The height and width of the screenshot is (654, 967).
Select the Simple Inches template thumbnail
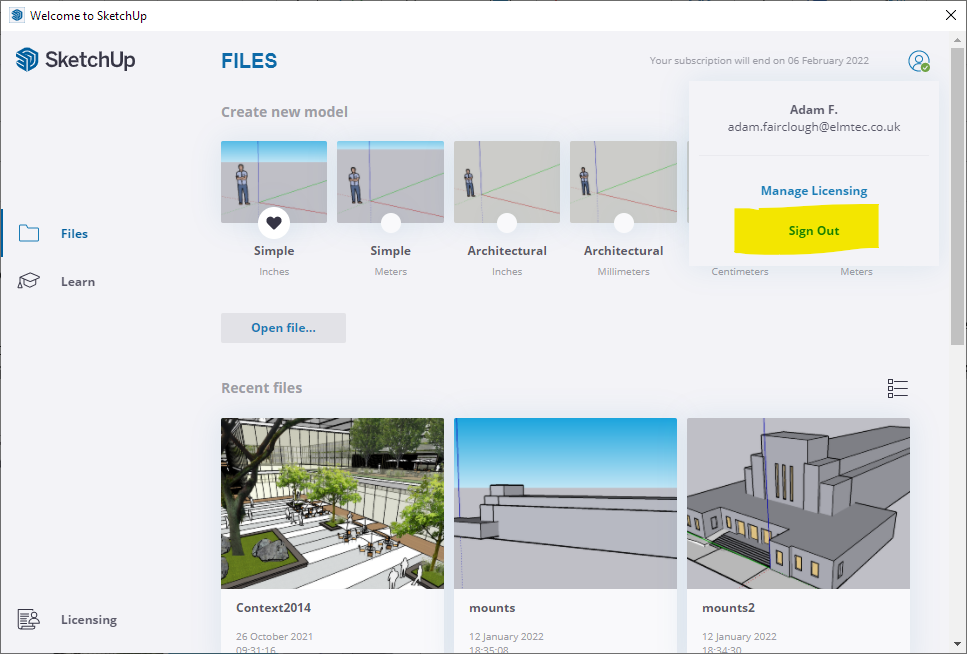point(274,181)
